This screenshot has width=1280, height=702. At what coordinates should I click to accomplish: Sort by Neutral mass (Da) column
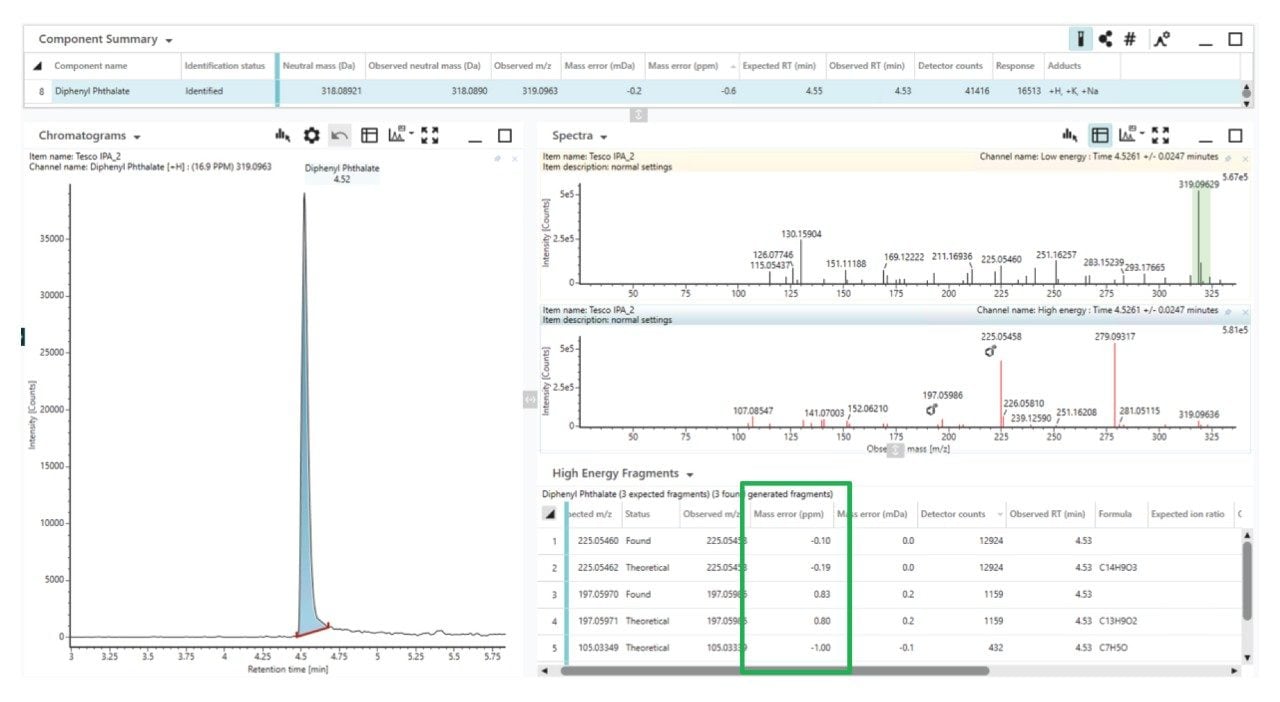coord(319,66)
